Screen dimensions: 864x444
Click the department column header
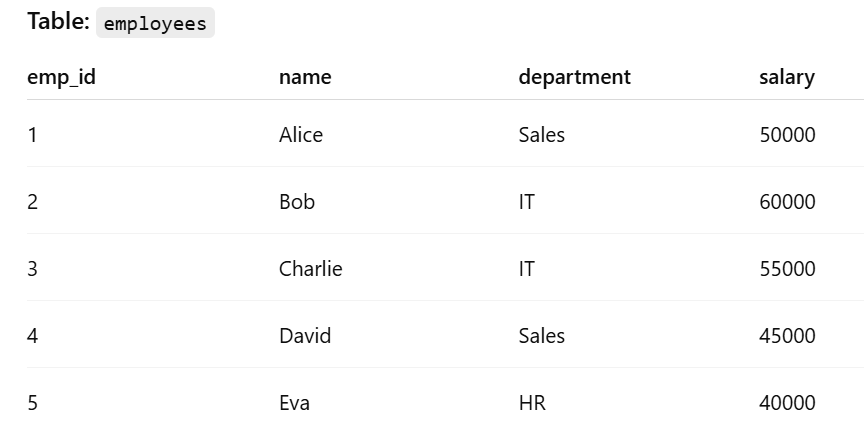coord(575,77)
